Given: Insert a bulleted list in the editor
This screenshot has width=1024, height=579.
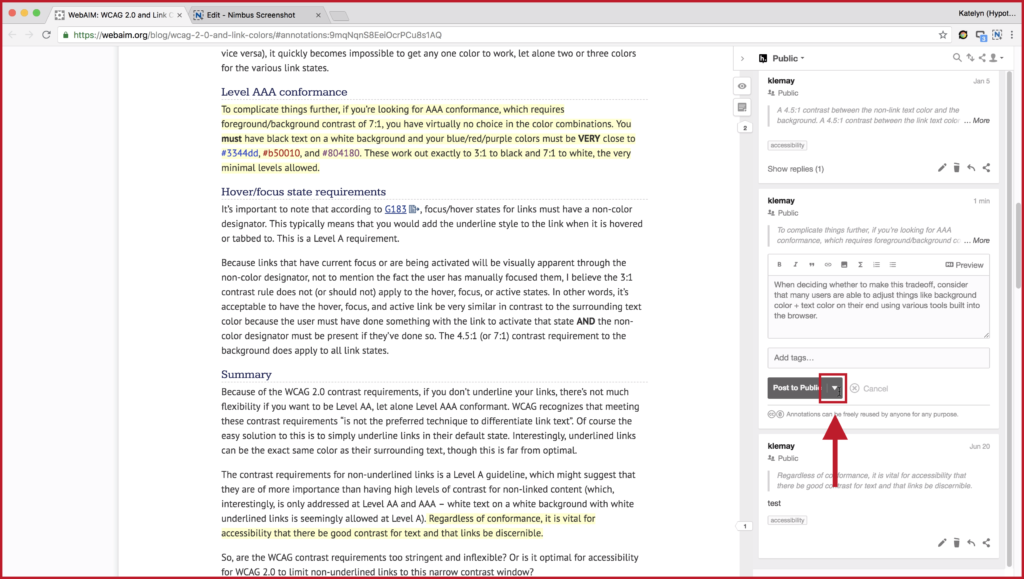Looking at the screenshot, I should click(x=893, y=265).
